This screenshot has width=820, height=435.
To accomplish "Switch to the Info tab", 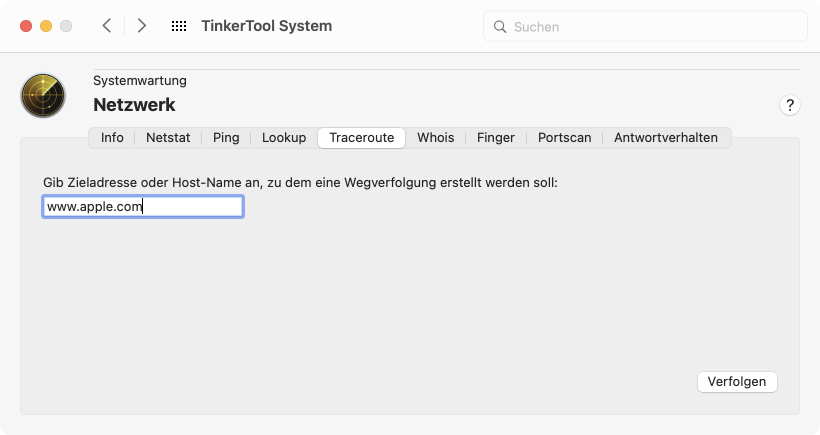I will pyautogui.click(x=112, y=138).
